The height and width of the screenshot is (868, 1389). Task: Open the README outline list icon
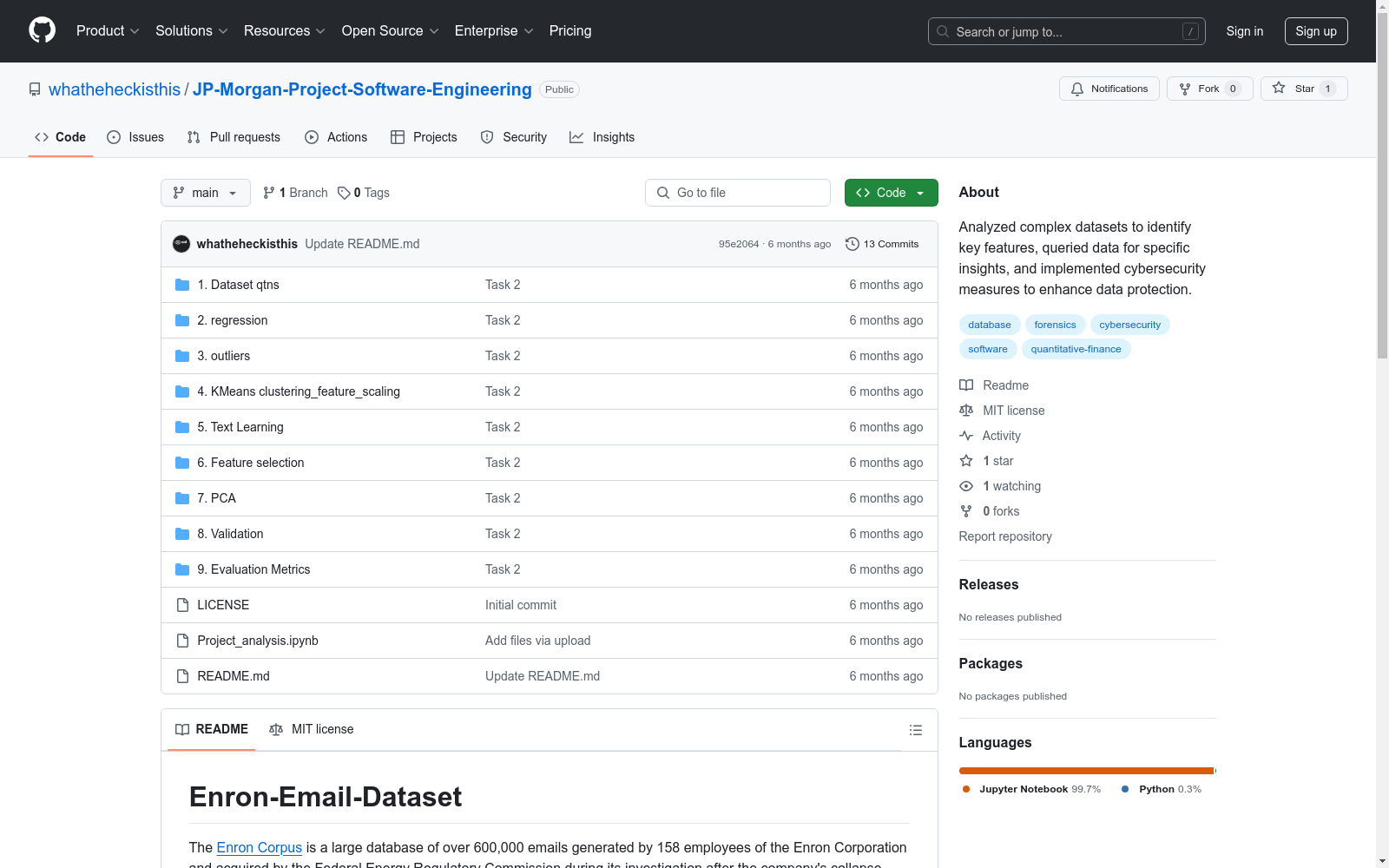pyautogui.click(x=916, y=729)
